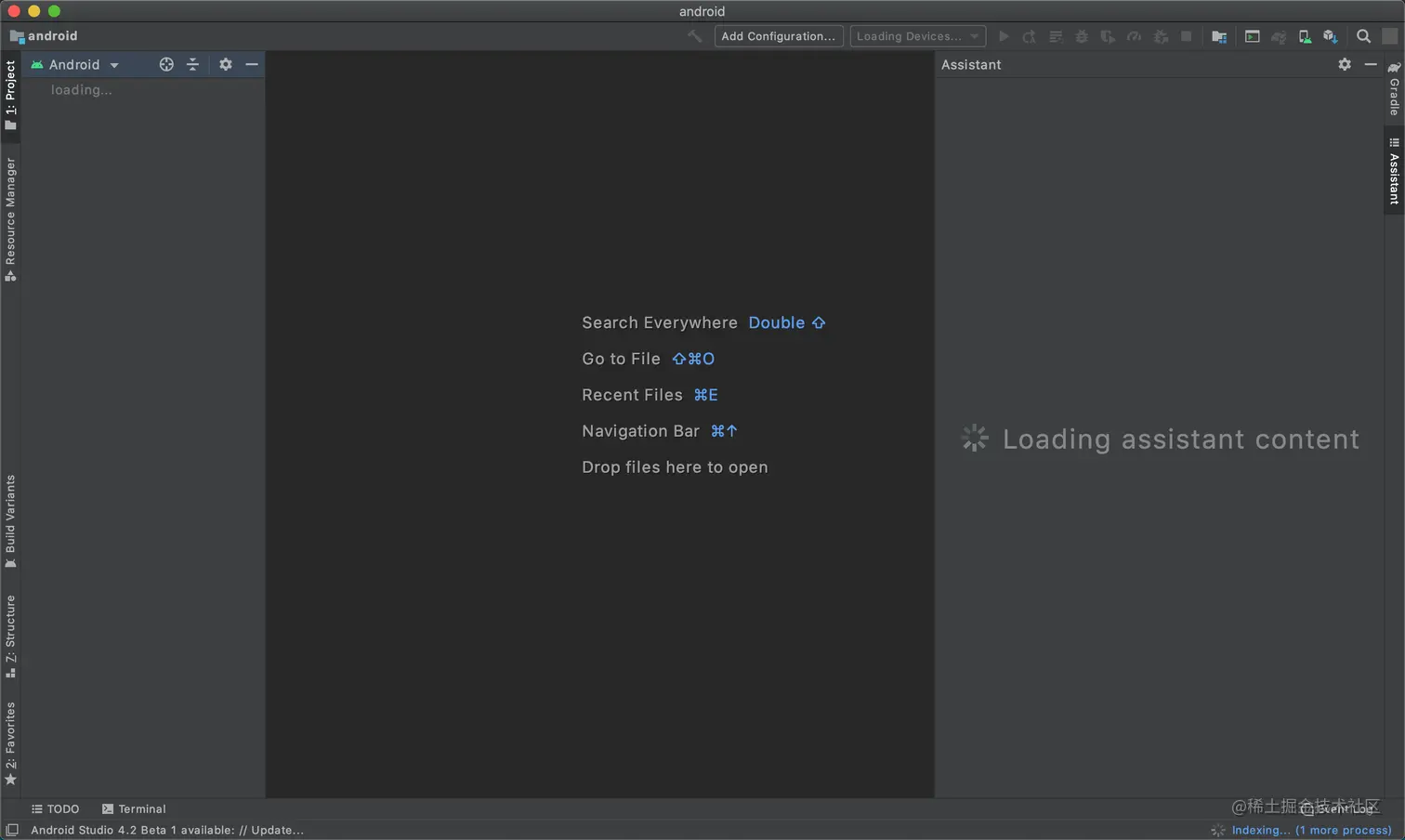This screenshot has height=840, width=1405.
Task: Hide the Assistant panel with minus icon
Action: [1371, 64]
